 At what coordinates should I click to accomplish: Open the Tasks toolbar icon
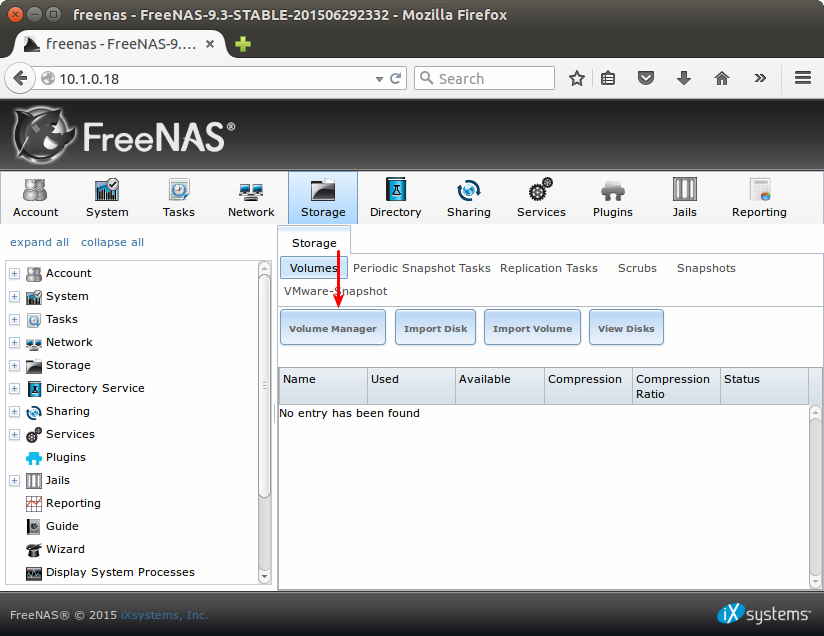coord(179,198)
